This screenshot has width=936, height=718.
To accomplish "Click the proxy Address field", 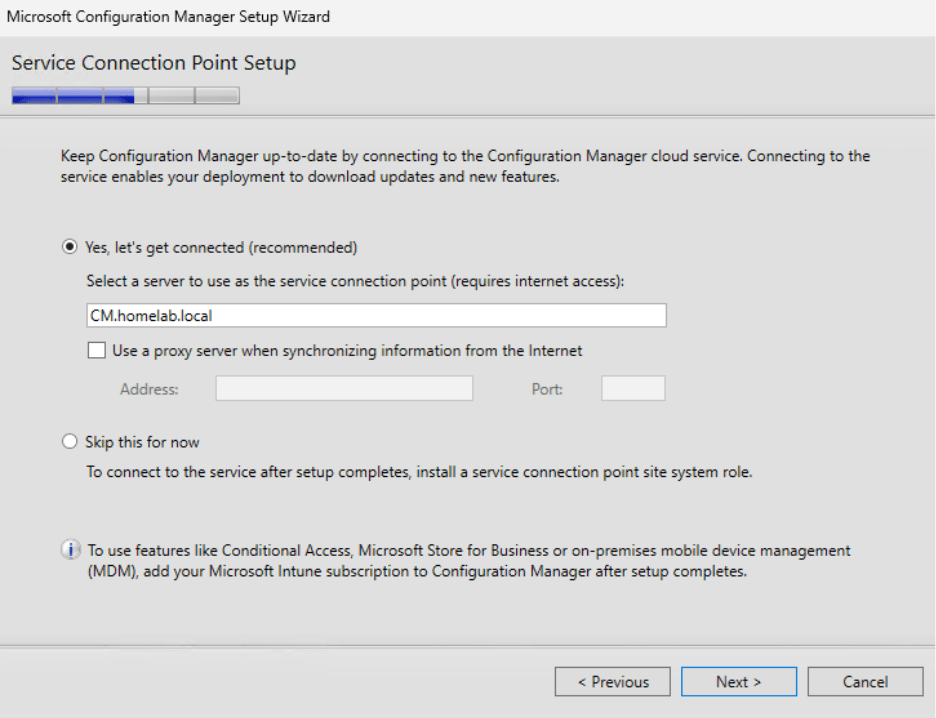I will 344,388.
